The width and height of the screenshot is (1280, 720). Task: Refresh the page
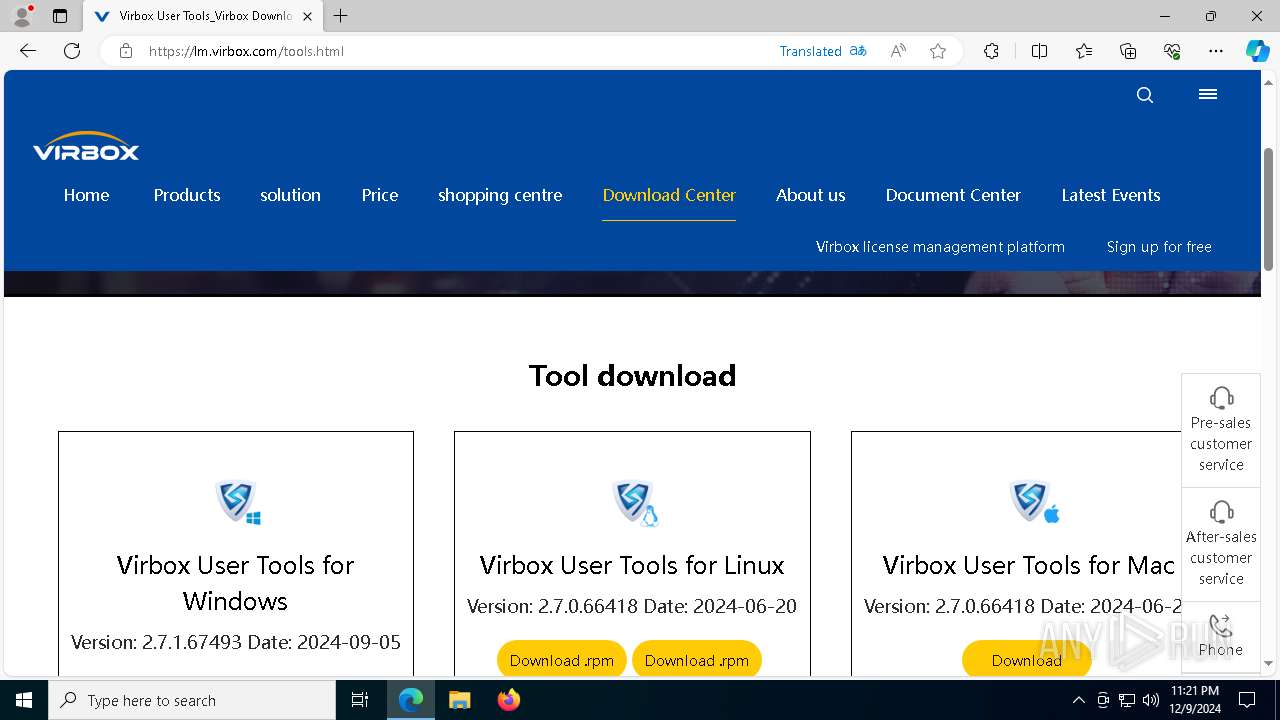click(72, 51)
